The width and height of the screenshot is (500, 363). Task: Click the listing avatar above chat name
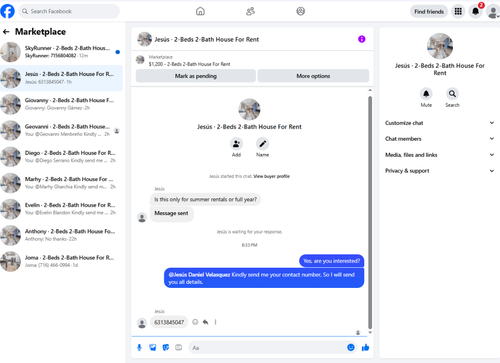point(249,109)
